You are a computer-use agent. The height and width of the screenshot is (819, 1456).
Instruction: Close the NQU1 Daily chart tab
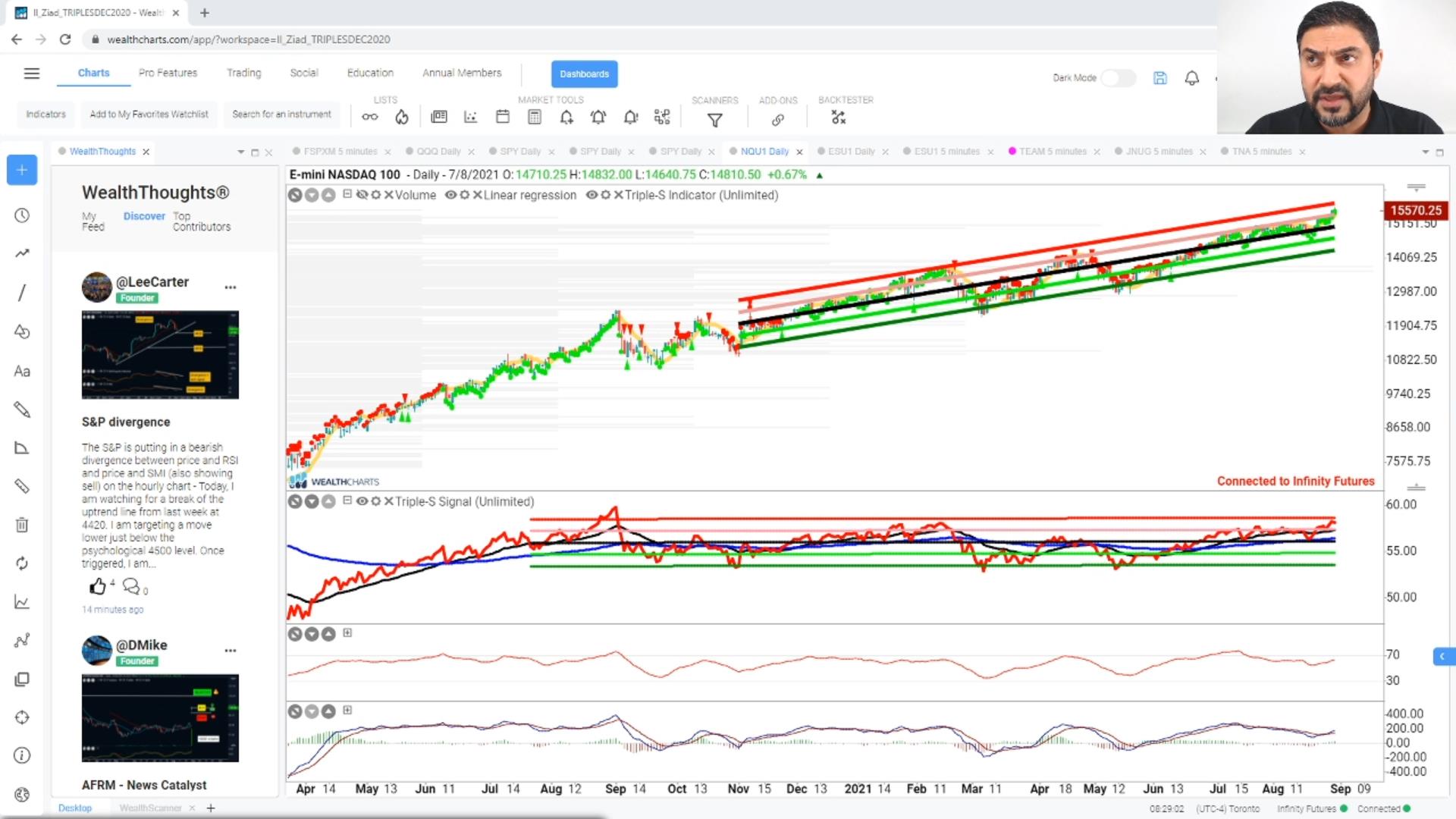pyautogui.click(x=799, y=152)
